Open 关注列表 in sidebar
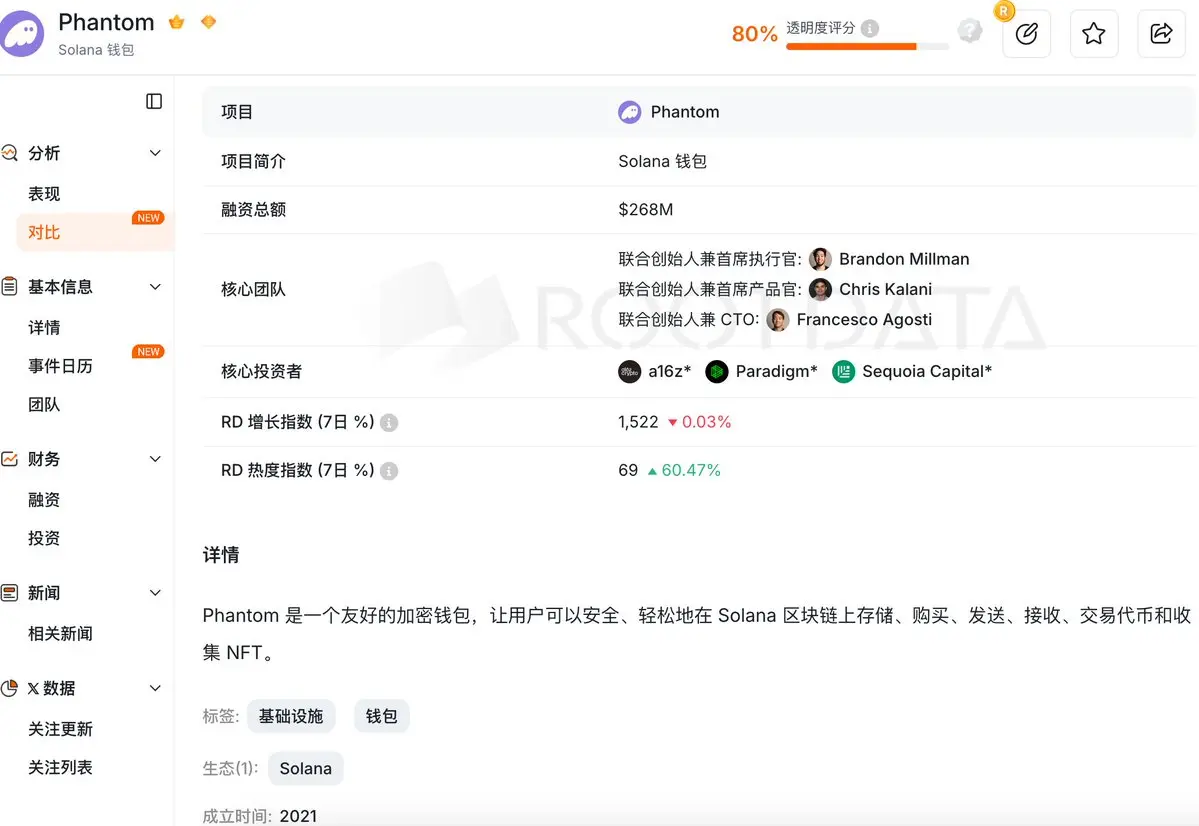Image resolution: width=1199 pixels, height=826 pixels. (x=60, y=768)
